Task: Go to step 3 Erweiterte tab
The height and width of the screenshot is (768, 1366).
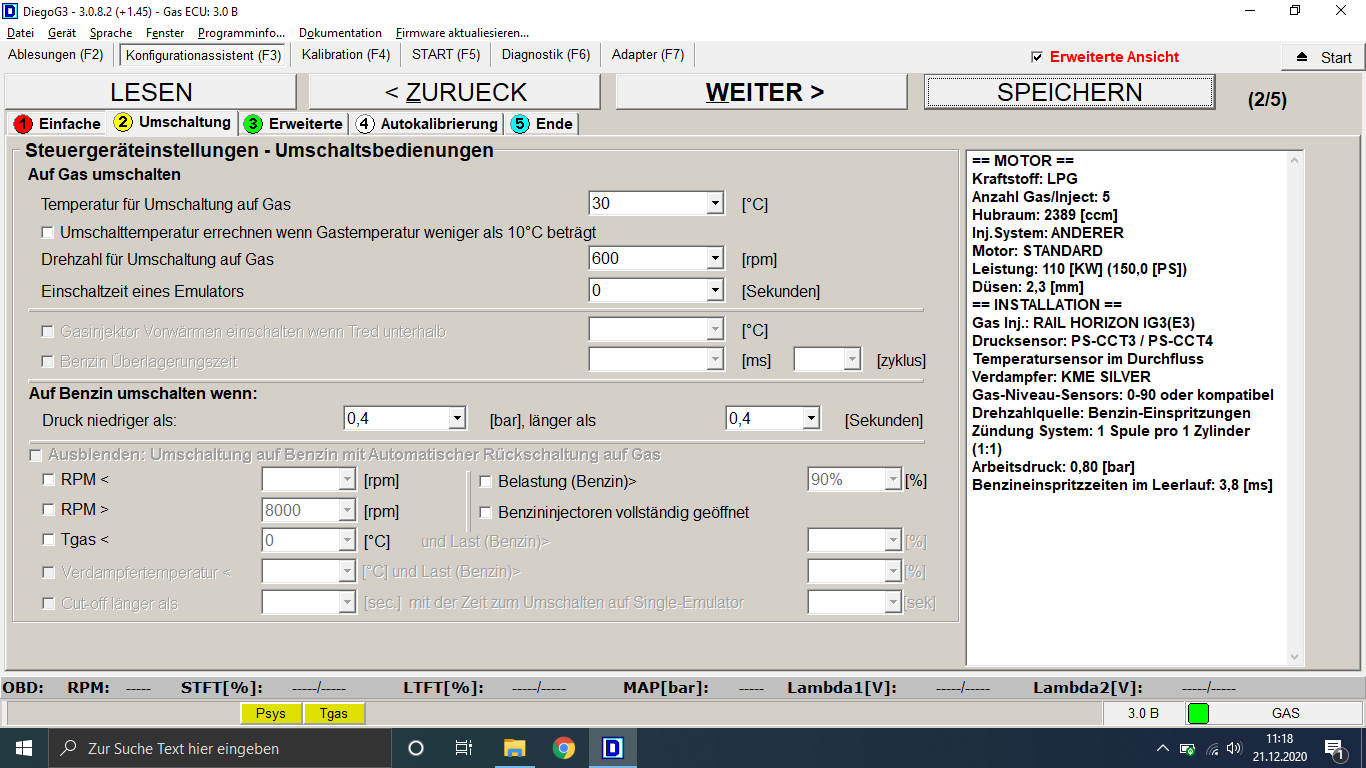Action: pos(293,124)
